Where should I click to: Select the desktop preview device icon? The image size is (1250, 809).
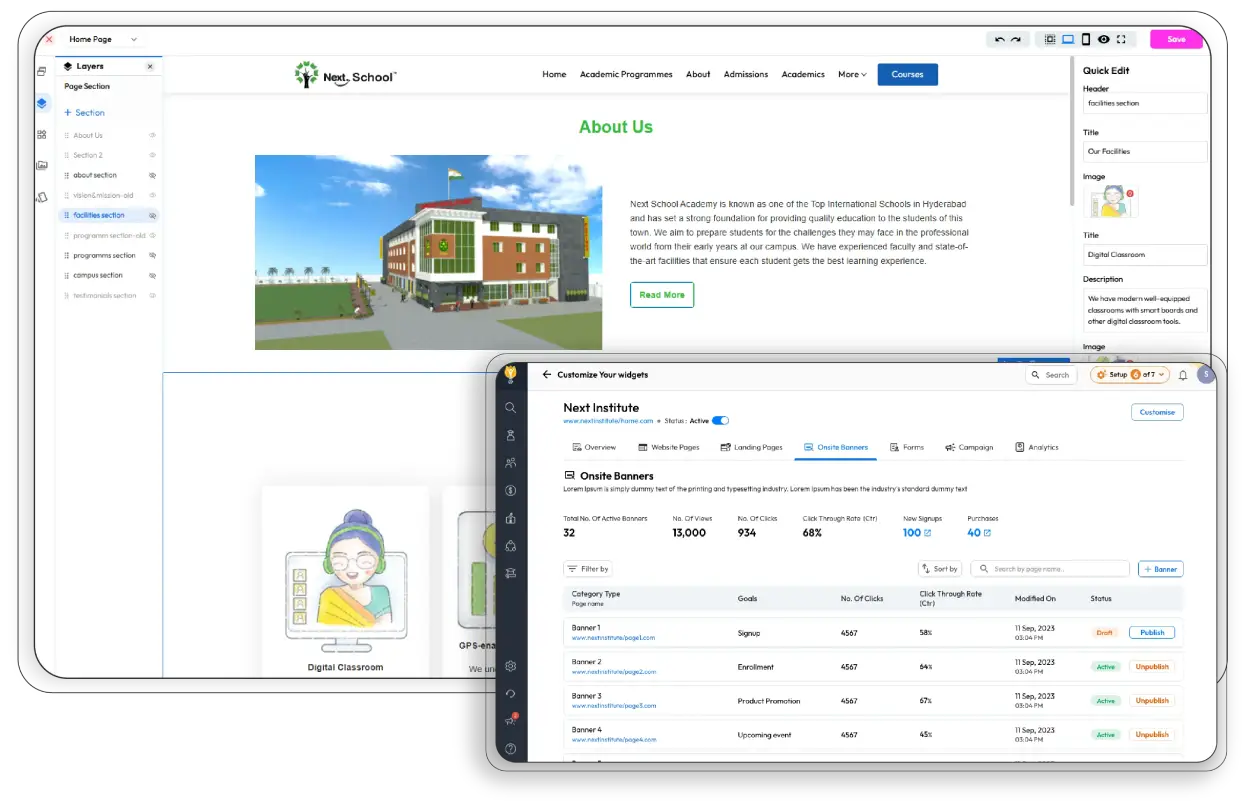pos(1068,39)
